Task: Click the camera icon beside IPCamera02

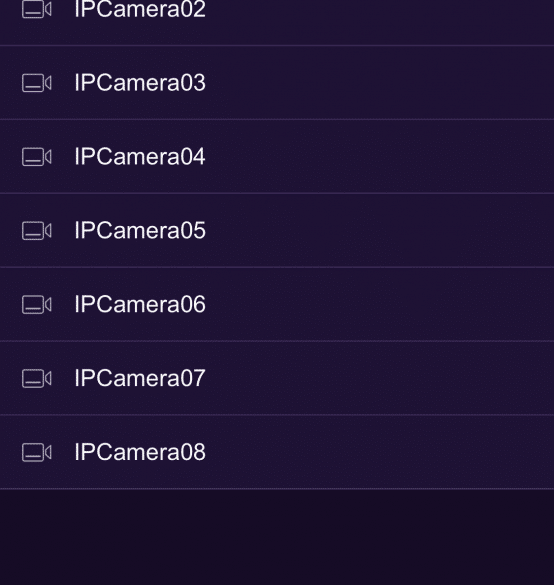Action: [37, 9]
